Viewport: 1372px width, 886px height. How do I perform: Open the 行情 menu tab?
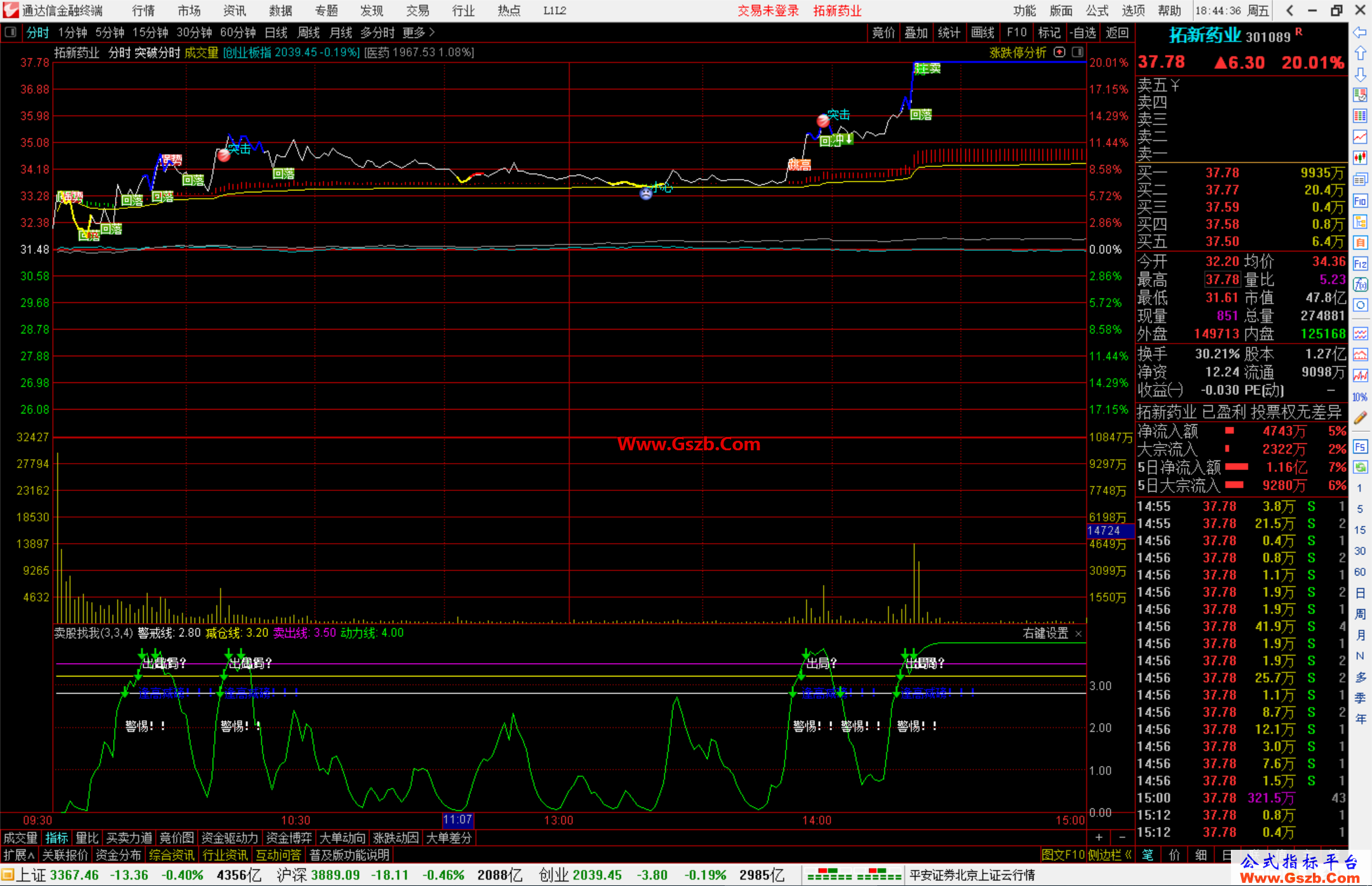click(143, 10)
